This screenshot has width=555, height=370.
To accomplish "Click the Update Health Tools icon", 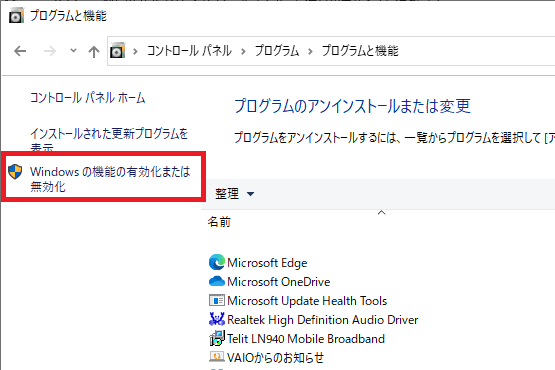I will 217,301.
